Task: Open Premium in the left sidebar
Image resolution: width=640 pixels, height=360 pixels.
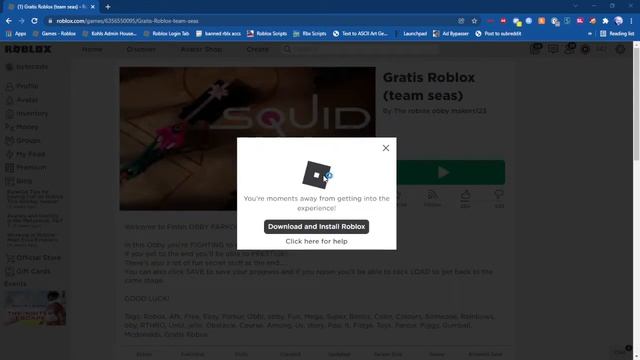Action: pyautogui.click(x=26, y=167)
